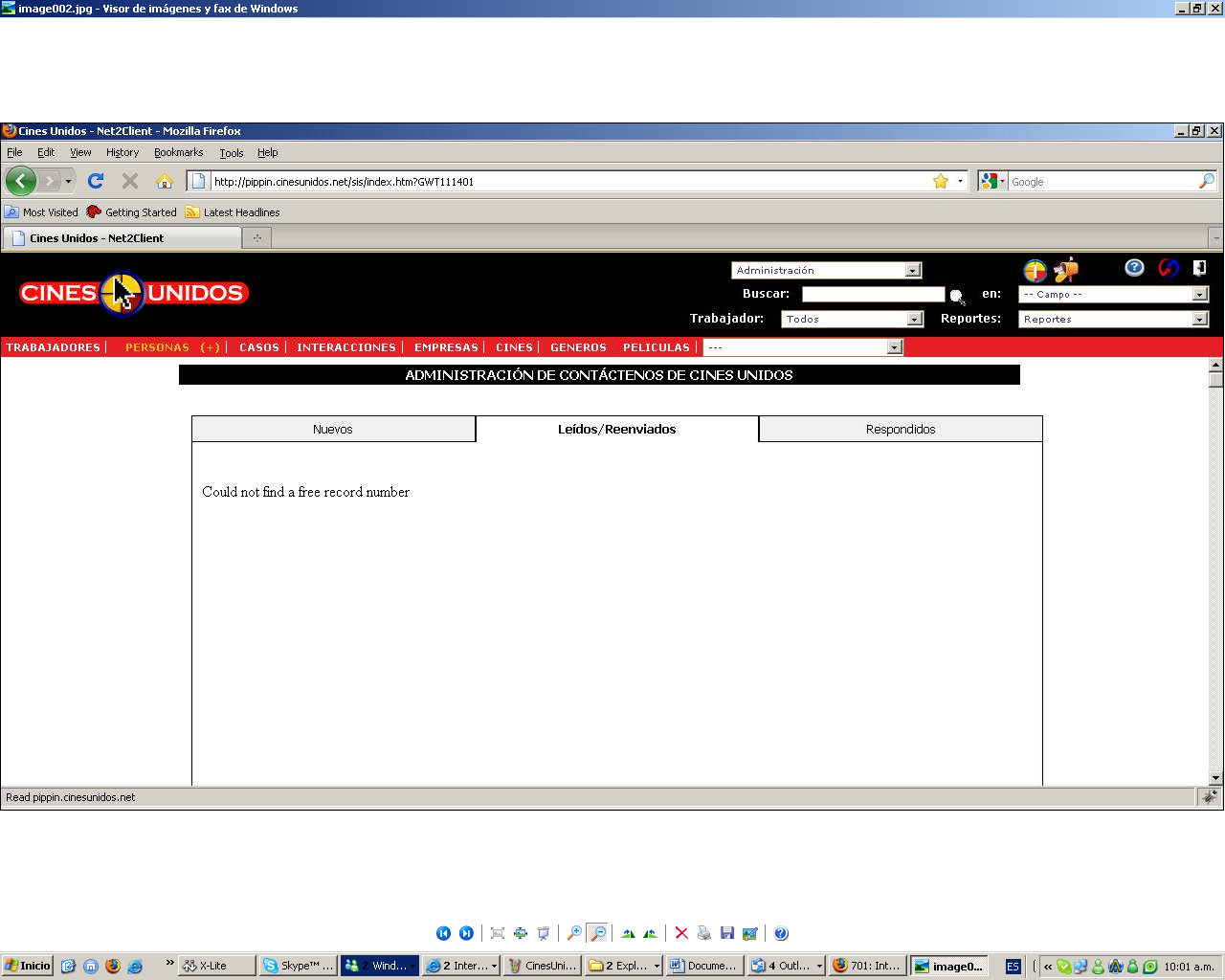
Task: Open Latest Headlines bookmark
Action: point(233,212)
